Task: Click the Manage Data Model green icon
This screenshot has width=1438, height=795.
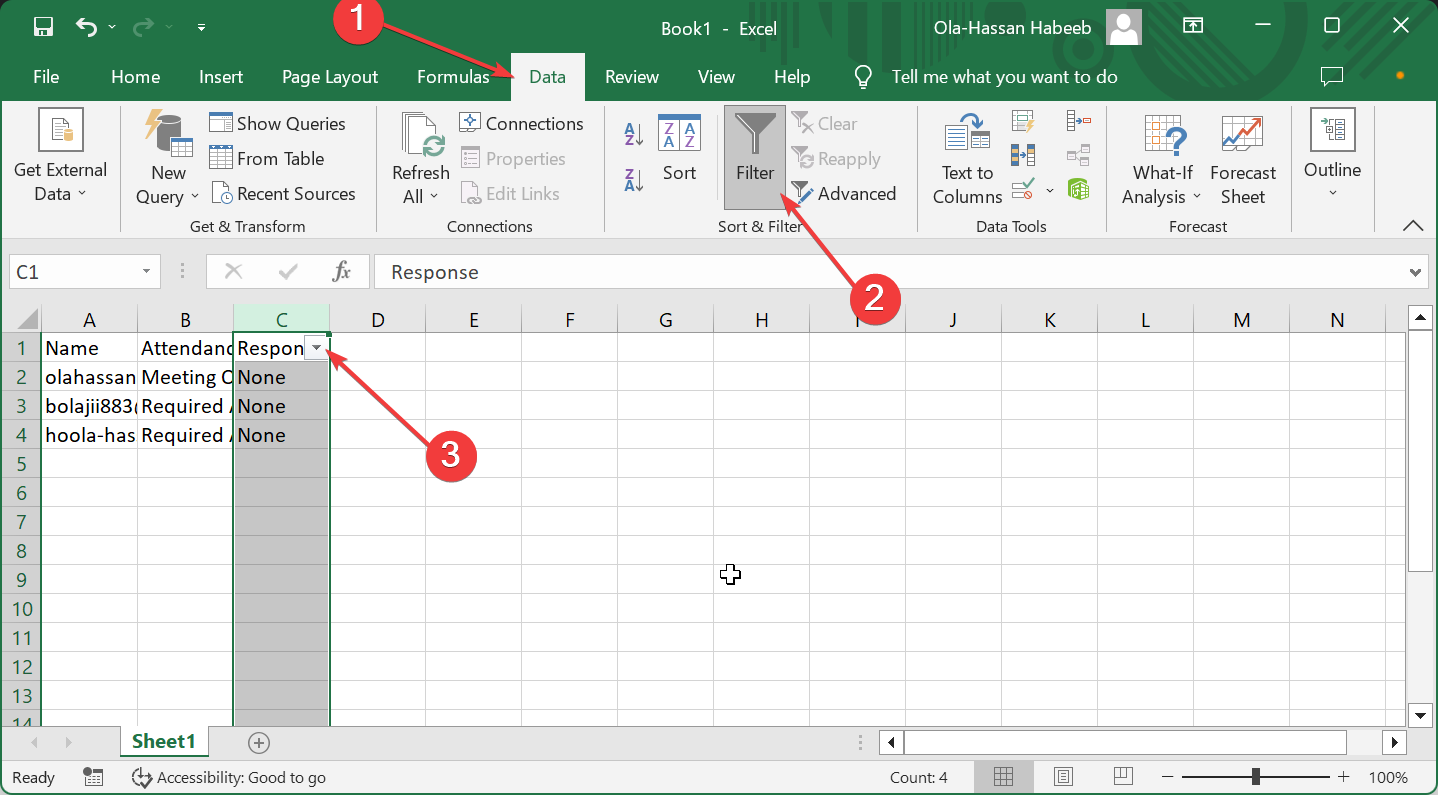Action: tap(1078, 189)
